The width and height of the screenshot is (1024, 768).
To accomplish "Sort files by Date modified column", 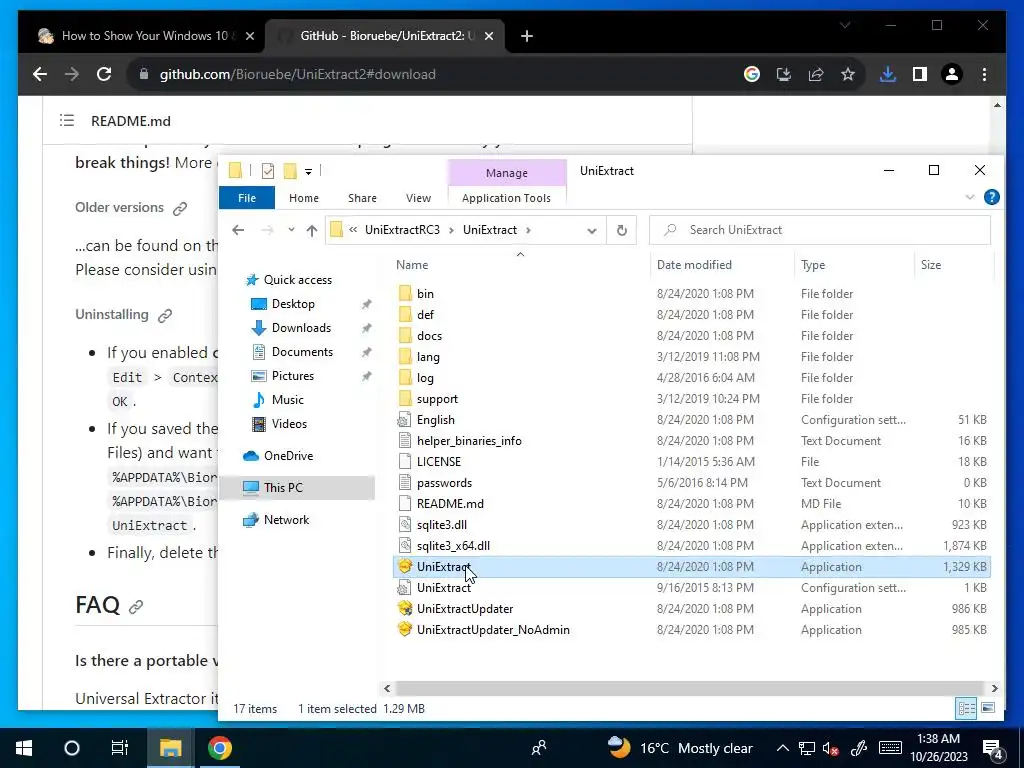I will point(694,264).
